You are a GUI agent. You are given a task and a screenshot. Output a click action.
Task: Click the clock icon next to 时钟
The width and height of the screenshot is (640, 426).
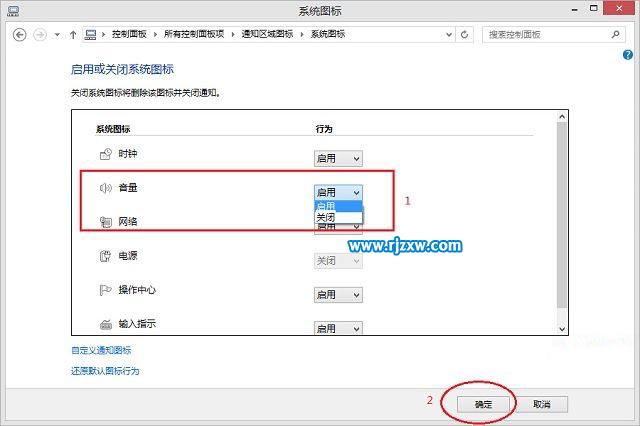pos(106,154)
